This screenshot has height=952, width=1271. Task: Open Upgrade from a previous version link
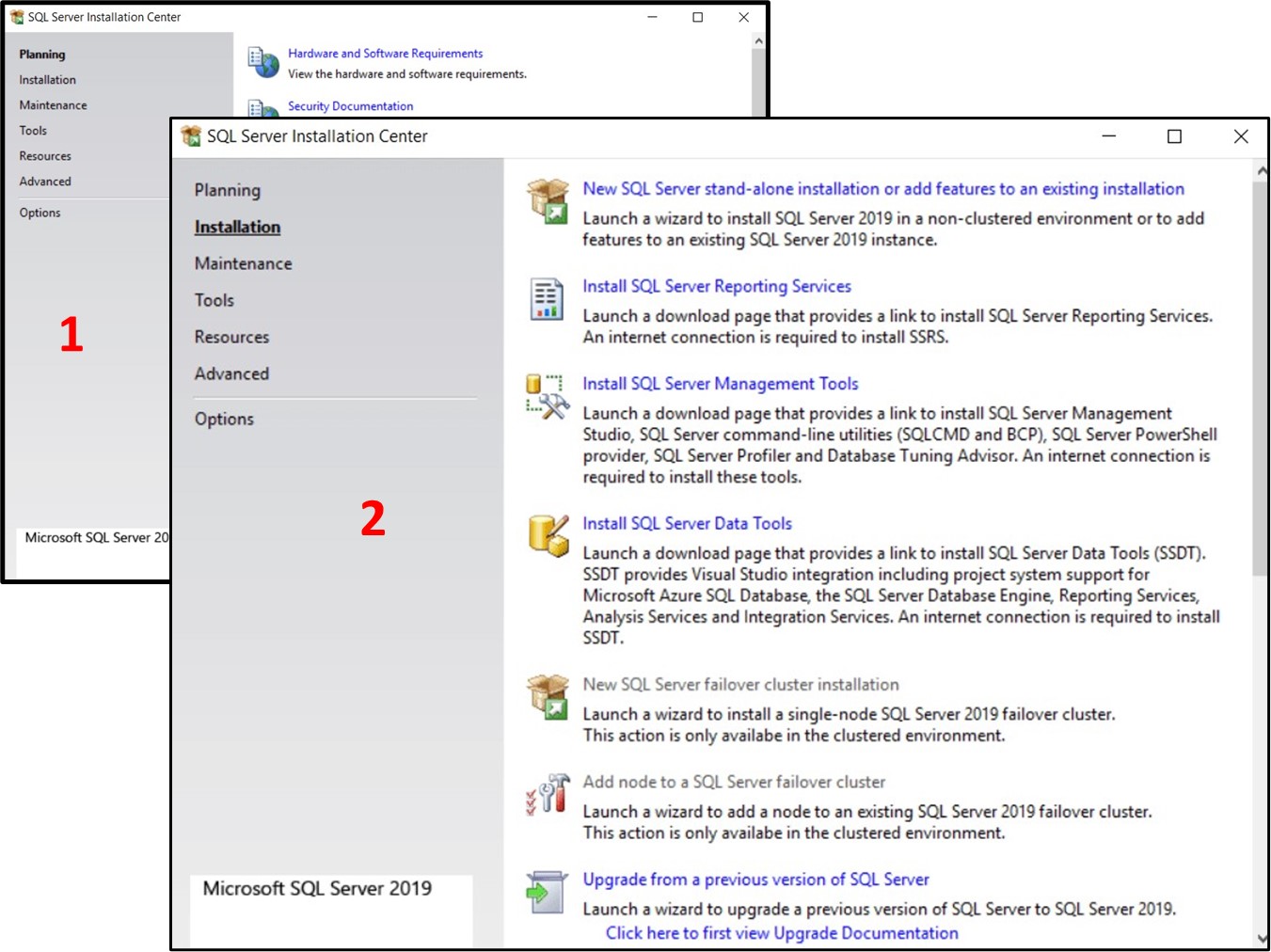pyautogui.click(x=755, y=879)
